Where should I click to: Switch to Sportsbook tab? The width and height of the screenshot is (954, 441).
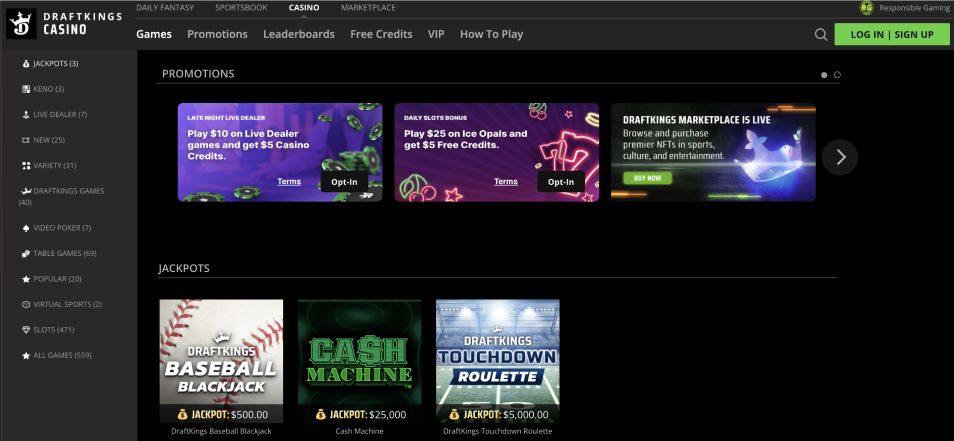(x=241, y=8)
